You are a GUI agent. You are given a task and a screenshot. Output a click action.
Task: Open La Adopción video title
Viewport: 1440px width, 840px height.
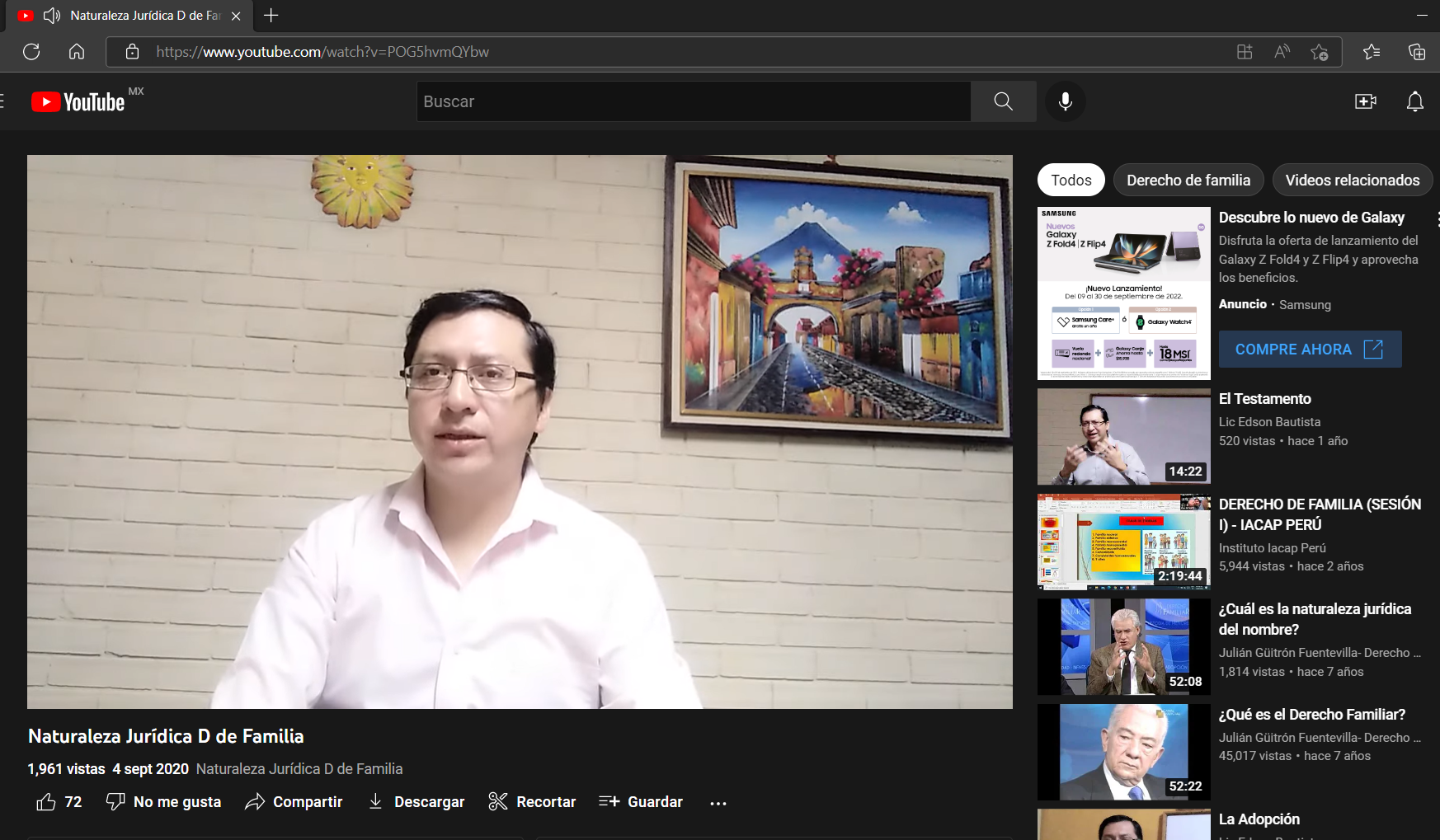point(1259,819)
